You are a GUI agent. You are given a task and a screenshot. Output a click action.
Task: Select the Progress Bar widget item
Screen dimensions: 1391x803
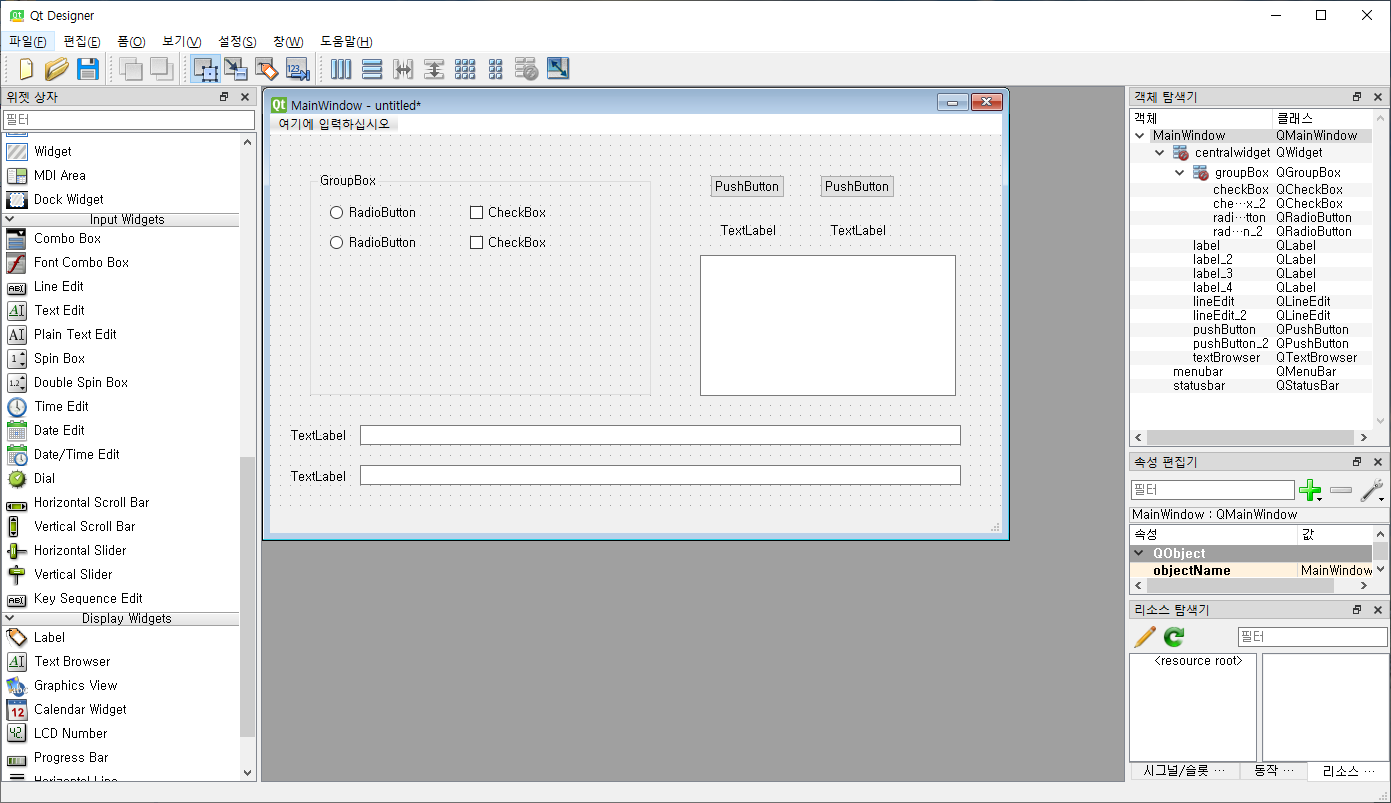(71, 757)
